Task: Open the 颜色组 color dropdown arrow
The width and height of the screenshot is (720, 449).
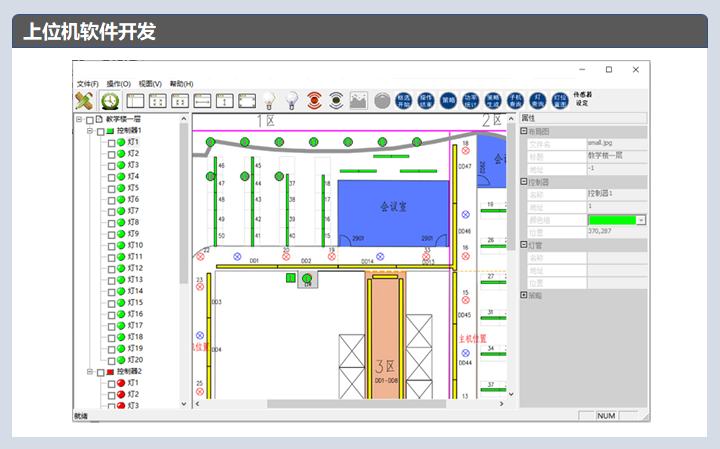Action: (640, 220)
